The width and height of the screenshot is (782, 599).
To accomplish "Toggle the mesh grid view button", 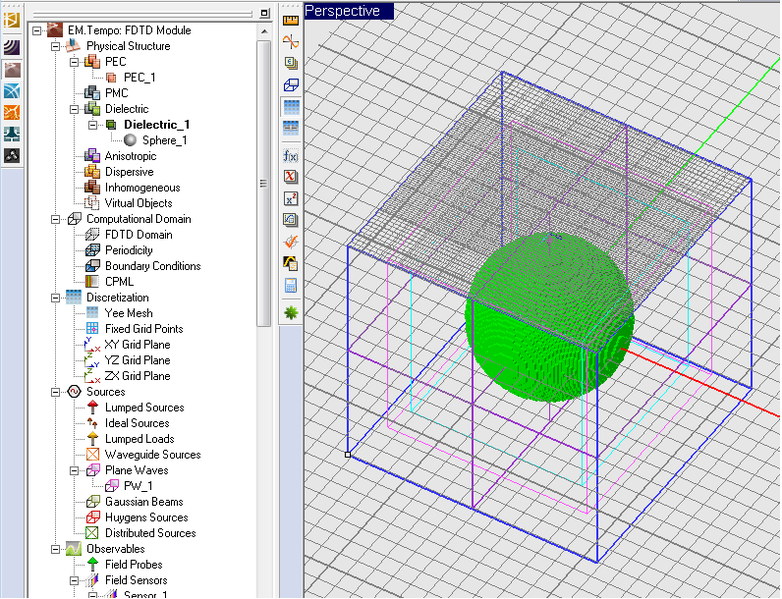I will tap(291, 106).
